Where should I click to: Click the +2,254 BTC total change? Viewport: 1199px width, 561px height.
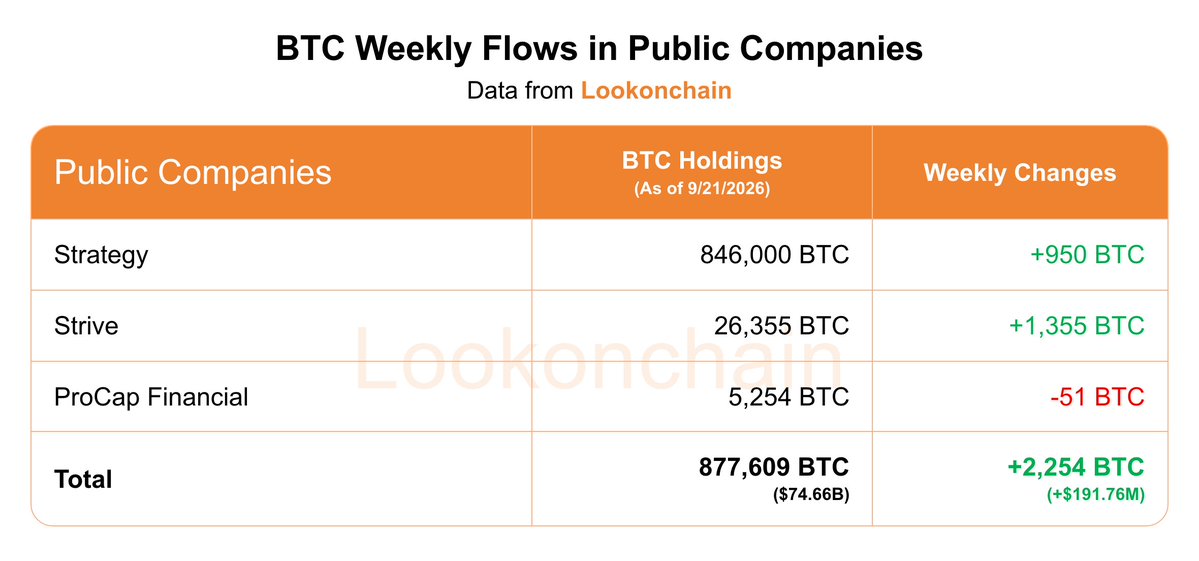click(x=1076, y=467)
